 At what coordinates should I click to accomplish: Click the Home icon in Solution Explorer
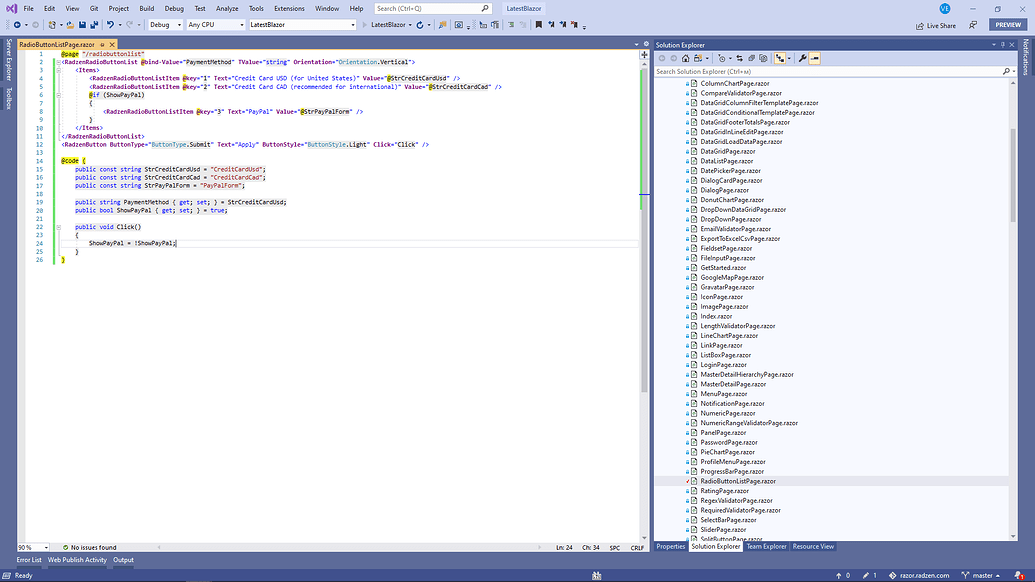point(685,58)
